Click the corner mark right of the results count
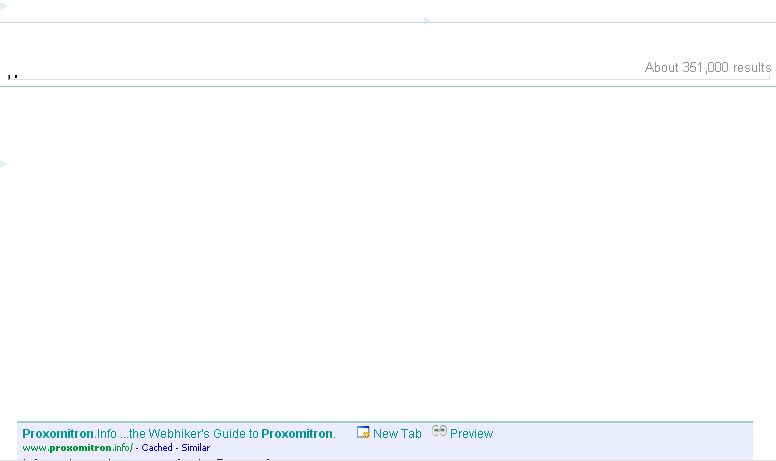776x461 pixels. point(770,76)
